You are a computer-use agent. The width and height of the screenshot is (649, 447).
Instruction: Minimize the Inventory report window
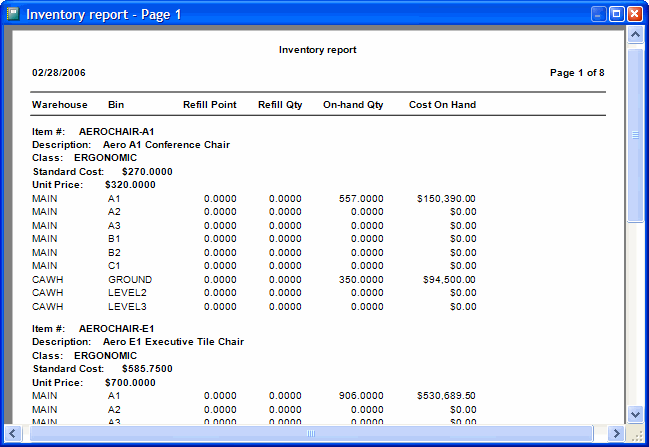(598, 14)
